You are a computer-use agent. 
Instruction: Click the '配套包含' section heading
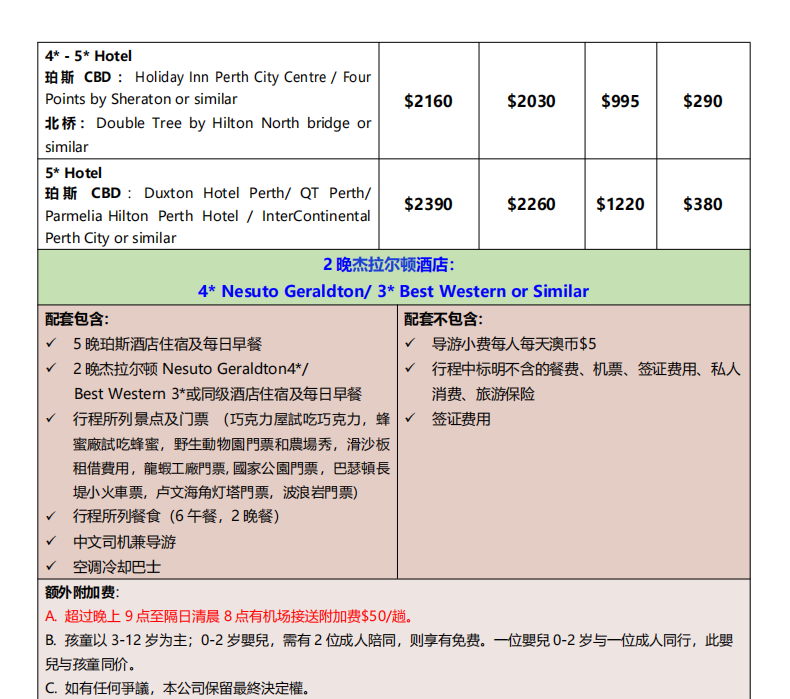75,320
